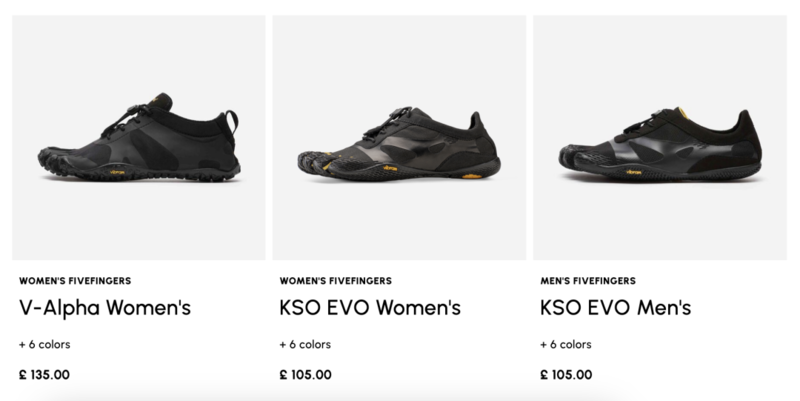Click the £ 105.00 price of KSO EVO Women's
The image size is (800, 401).
pos(306,375)
